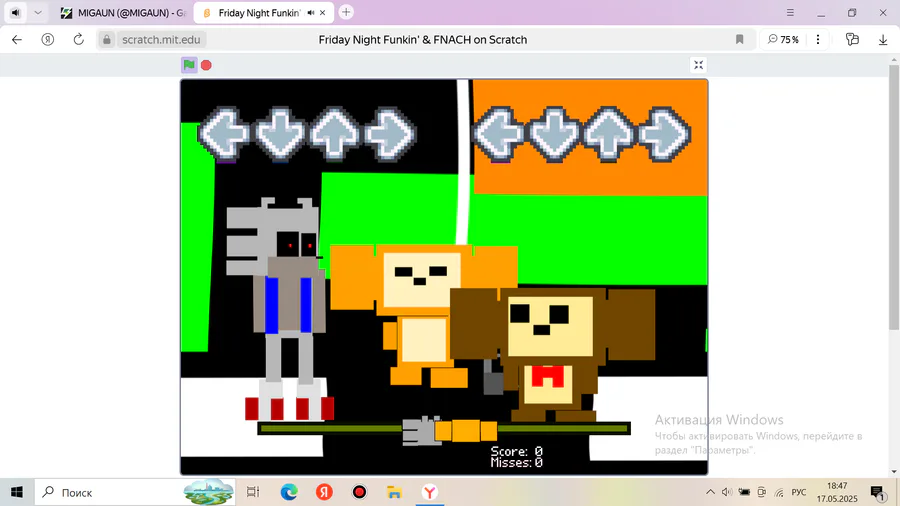
Task: Open the screen recorder taskbar app
Action: pos(359,492)
